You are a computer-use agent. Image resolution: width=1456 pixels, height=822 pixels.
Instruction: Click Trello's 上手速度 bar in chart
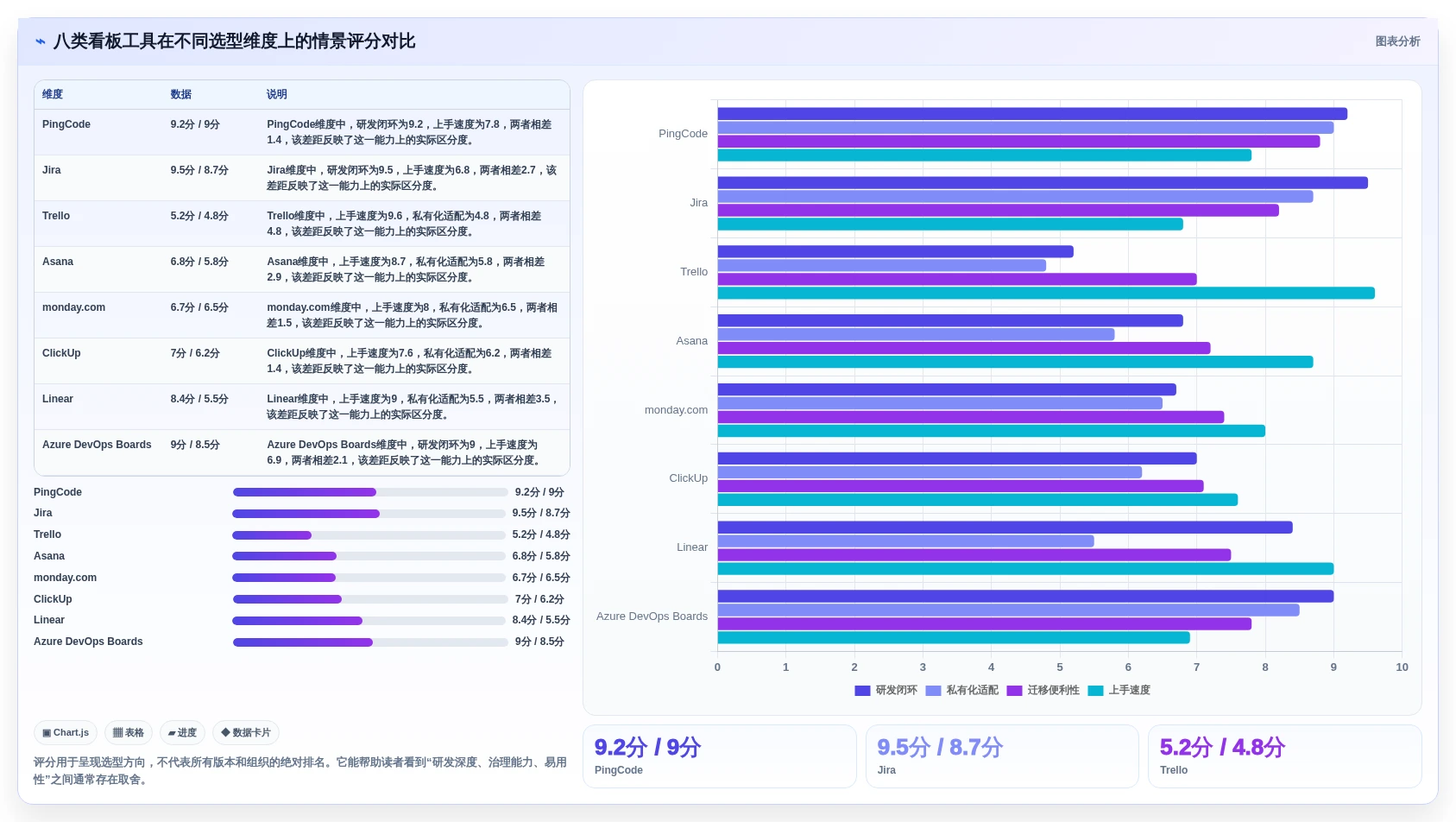[1046, 294]
